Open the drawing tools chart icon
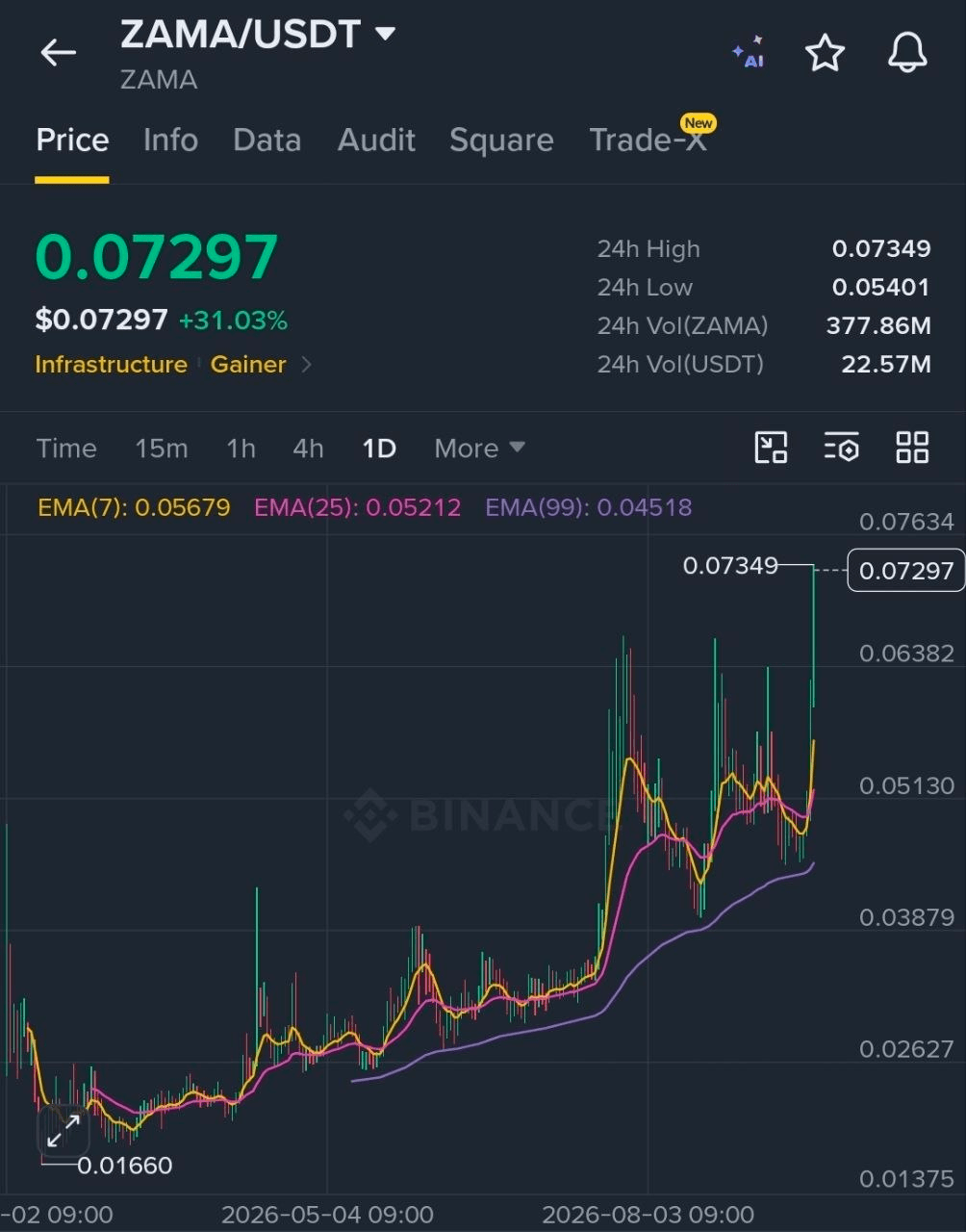The height and width of the screenshot is (1232, 966). (x=771, y=448)
